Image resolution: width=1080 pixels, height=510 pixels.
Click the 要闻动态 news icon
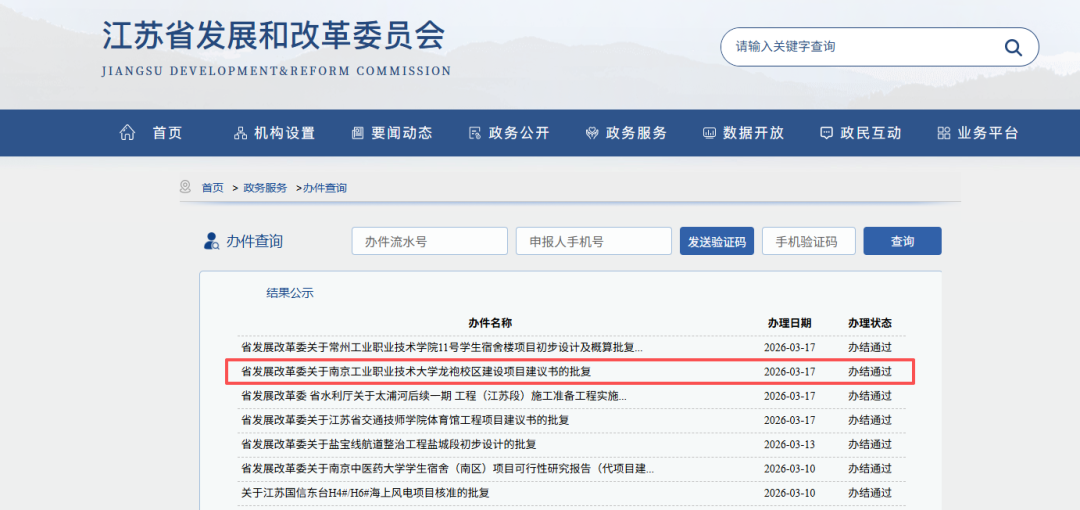click(357, 133)
